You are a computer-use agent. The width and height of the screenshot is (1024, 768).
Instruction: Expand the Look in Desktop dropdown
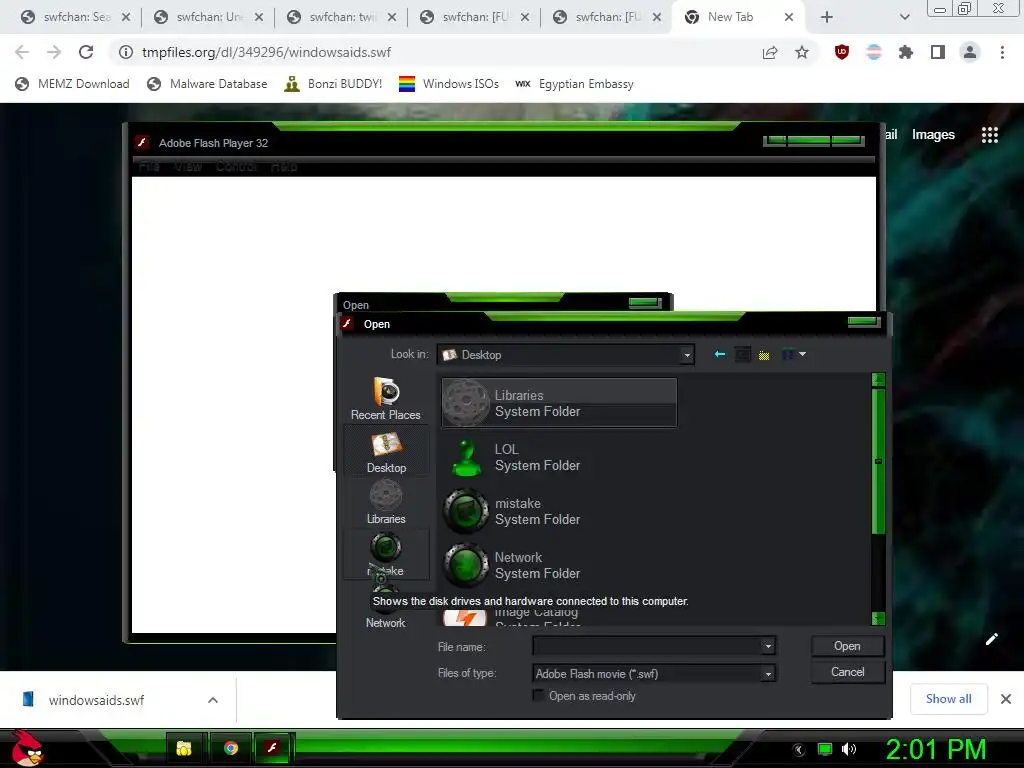[686, 355]
